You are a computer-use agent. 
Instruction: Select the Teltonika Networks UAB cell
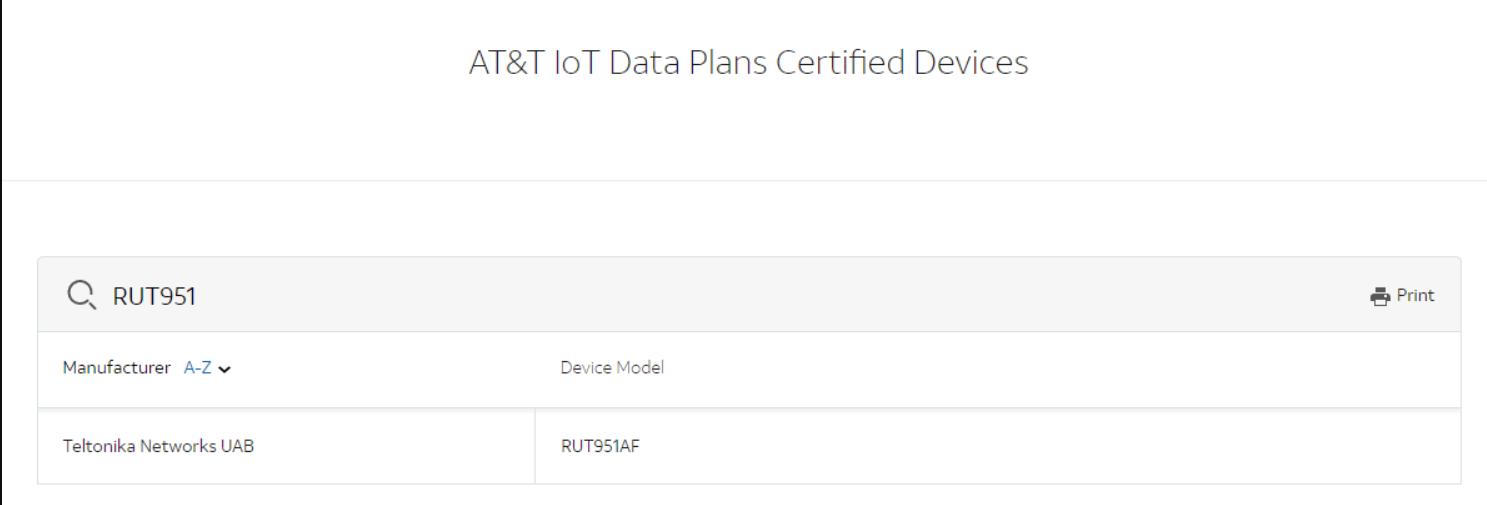286,446
